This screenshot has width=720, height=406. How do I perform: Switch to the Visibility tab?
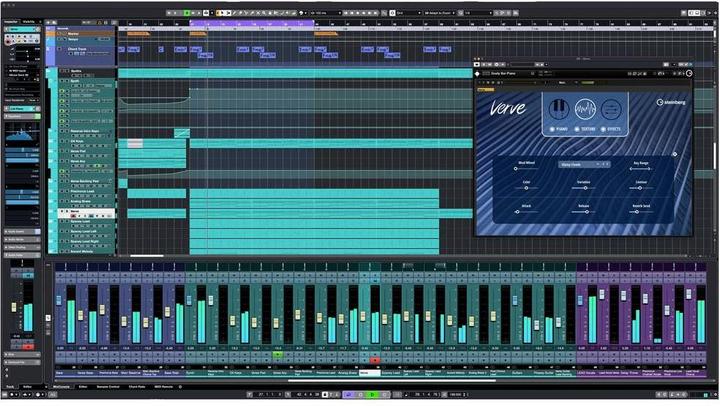pyautogui.click(x=29, y=22)
